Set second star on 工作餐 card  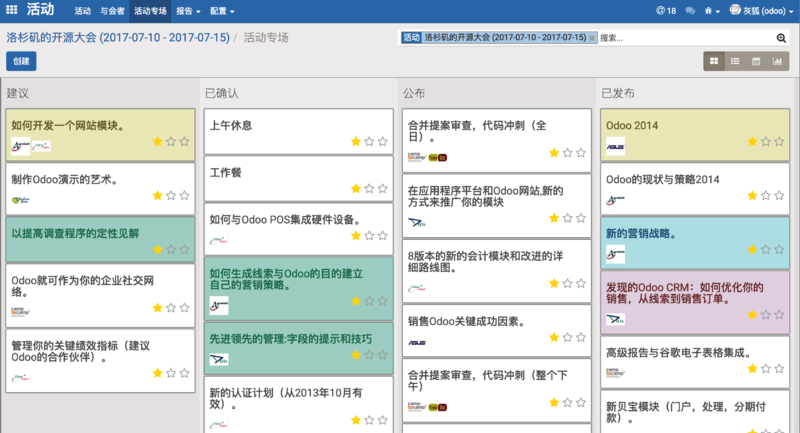click(x=369, y=189)
